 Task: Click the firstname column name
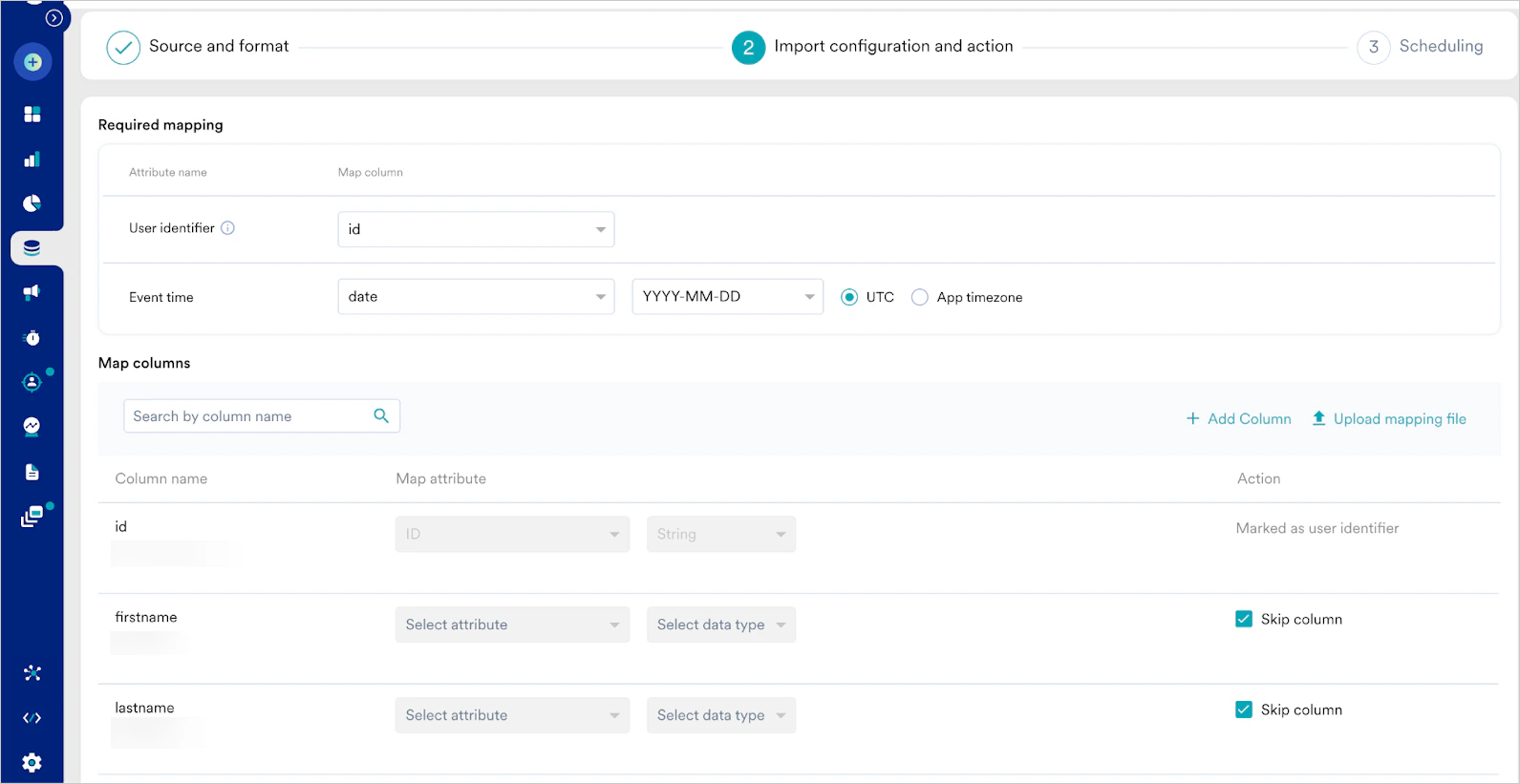pos(146,617)
